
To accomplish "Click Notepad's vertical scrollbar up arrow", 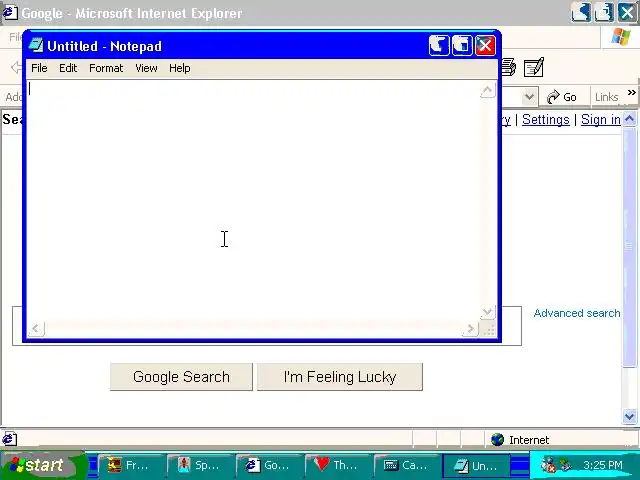I will click(487, 90).
